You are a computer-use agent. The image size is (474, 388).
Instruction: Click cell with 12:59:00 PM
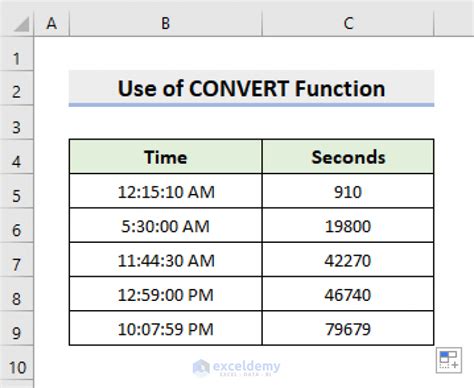coord(166,294)
